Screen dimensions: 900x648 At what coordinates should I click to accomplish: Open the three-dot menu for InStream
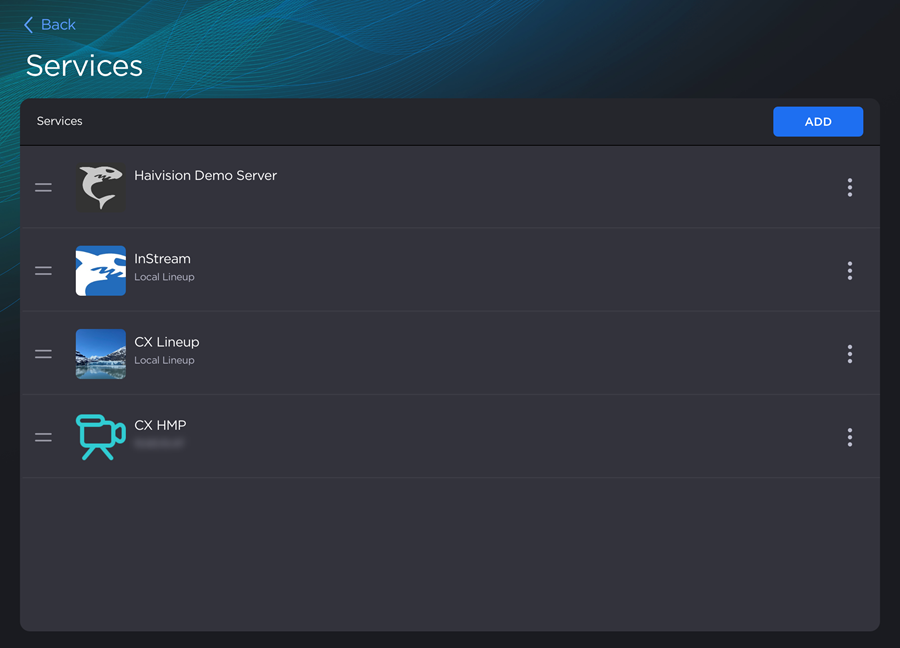(849, 270)
